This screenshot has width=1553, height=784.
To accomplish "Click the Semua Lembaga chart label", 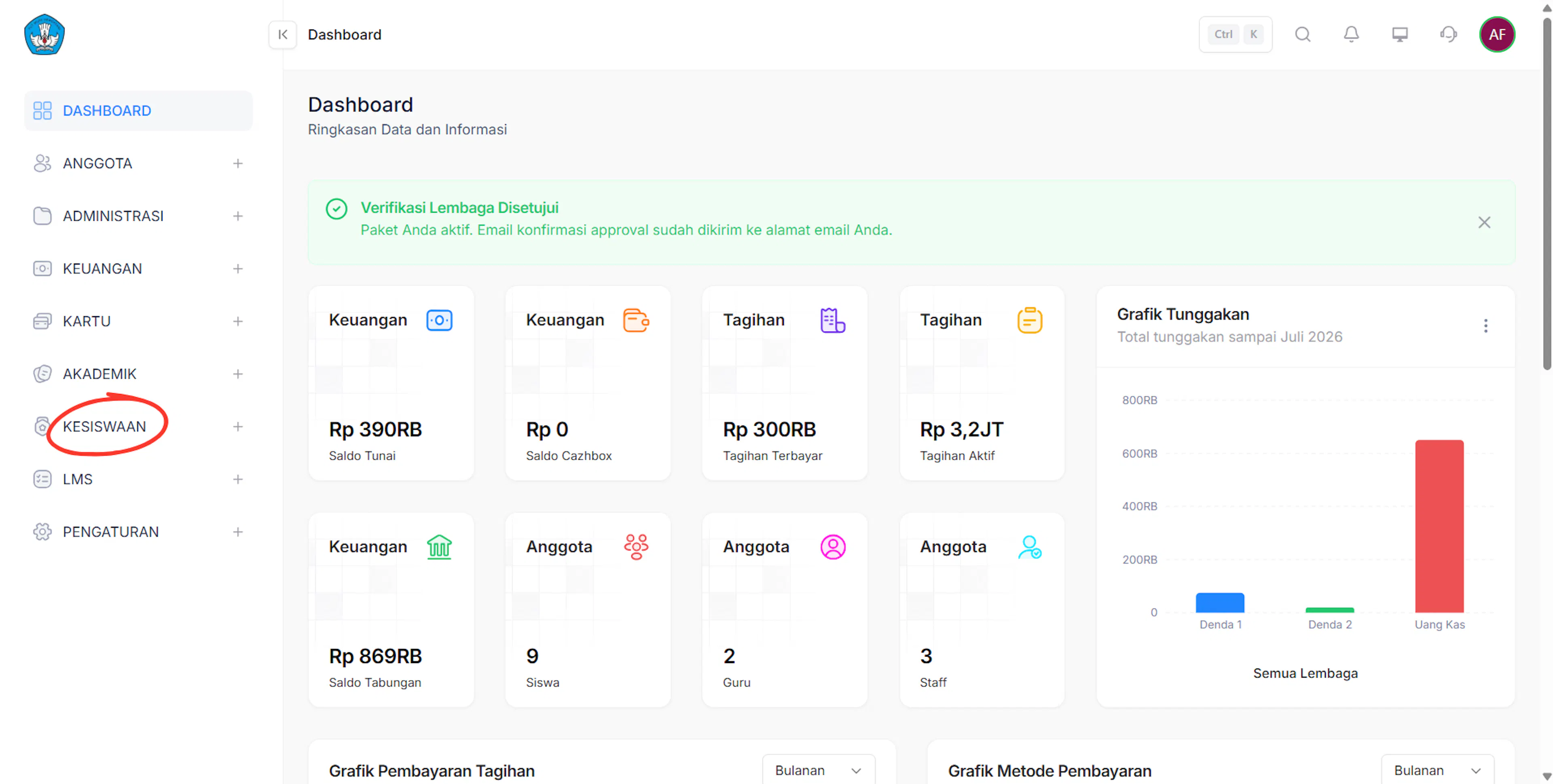I will (1305, 673).
